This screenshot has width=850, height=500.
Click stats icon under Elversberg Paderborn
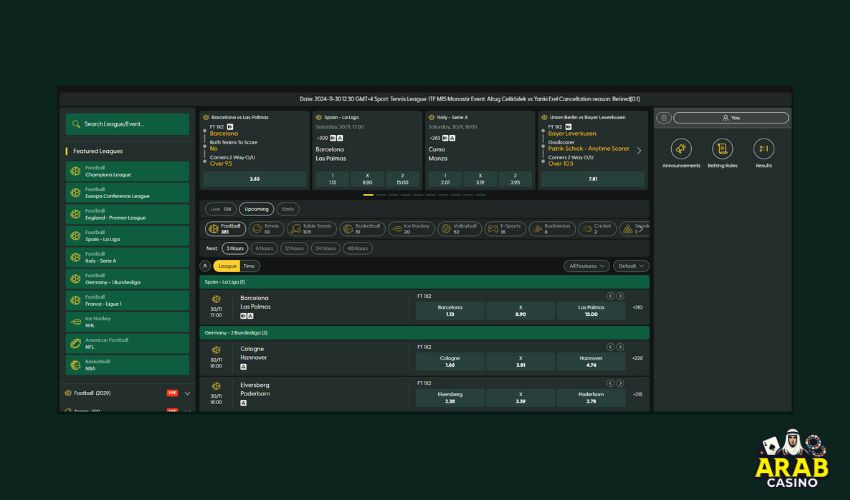[x=243, y=403]
